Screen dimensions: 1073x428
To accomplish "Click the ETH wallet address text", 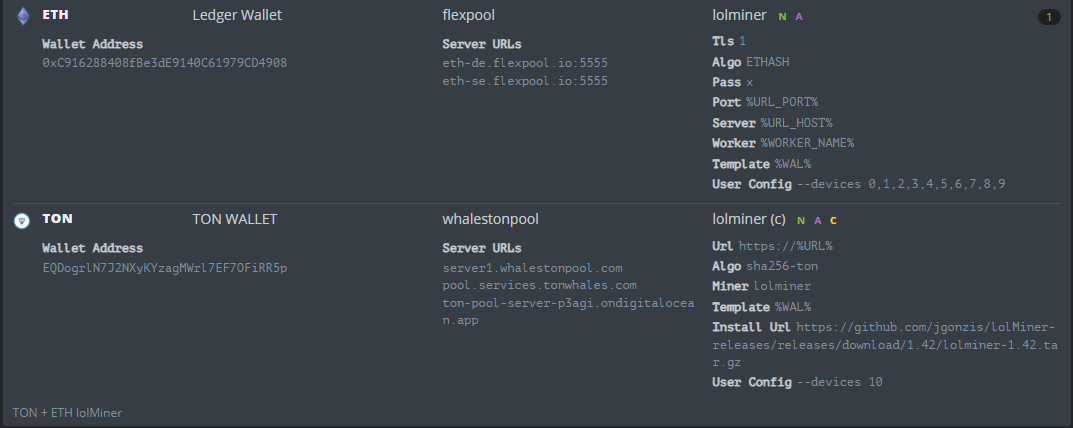I will coord(164,63).
